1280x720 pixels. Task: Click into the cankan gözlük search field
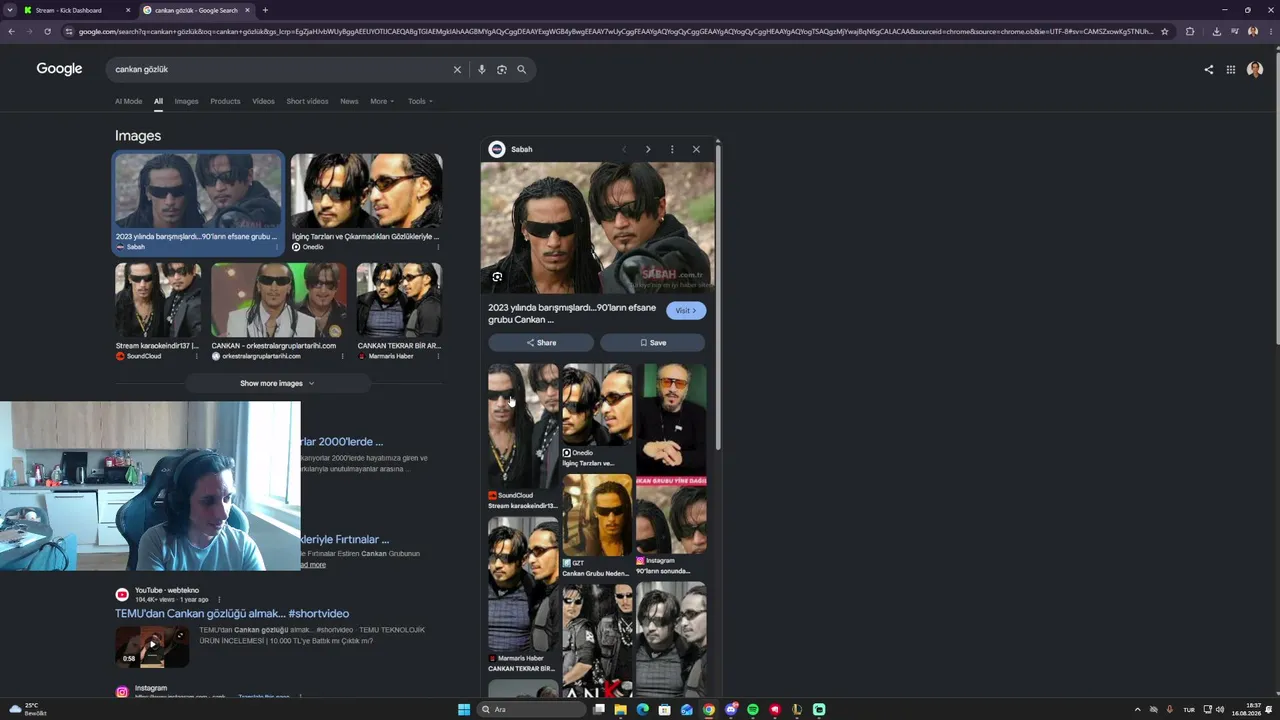pos(280,70)
